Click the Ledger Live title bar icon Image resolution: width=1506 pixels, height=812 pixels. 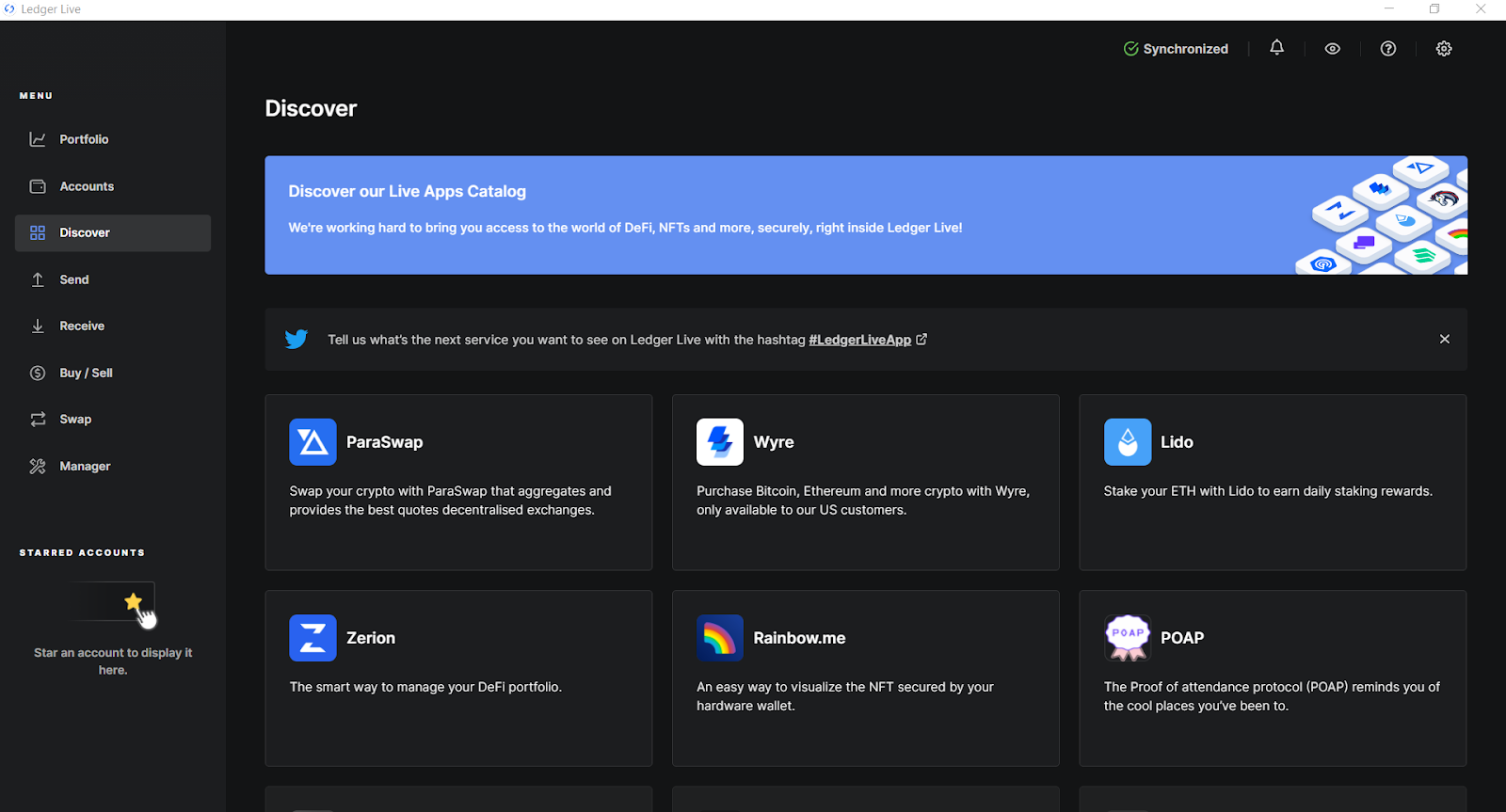coord(9,9)
